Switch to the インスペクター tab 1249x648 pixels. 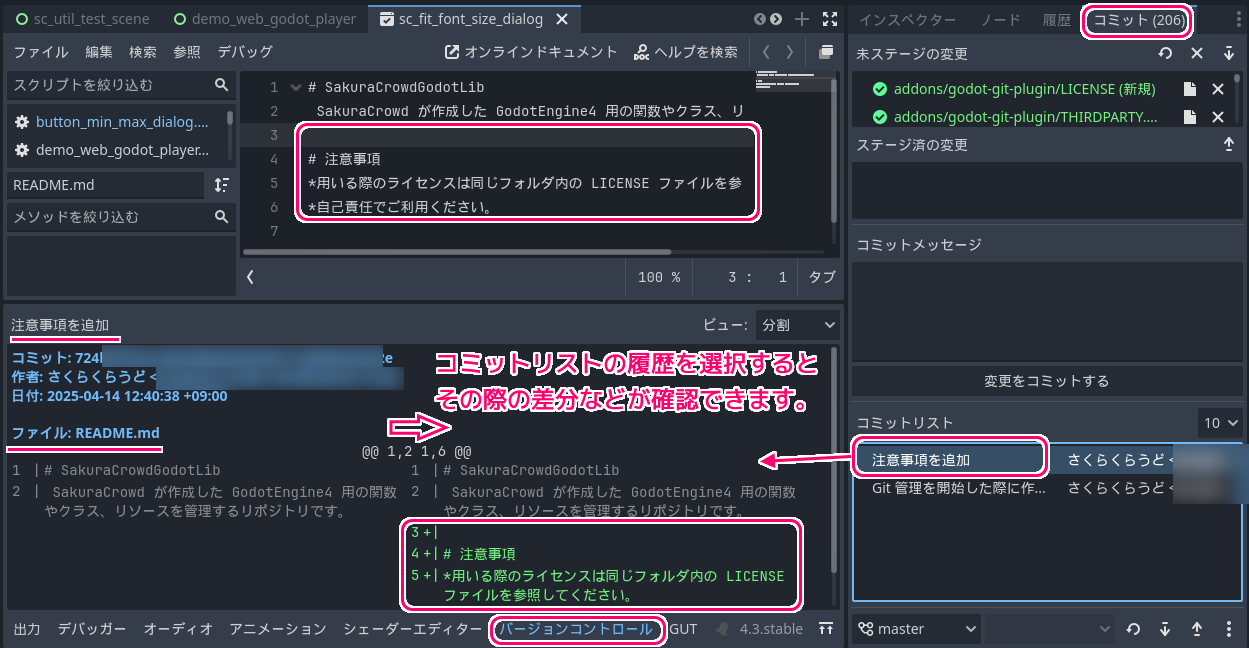click(908, 20)
